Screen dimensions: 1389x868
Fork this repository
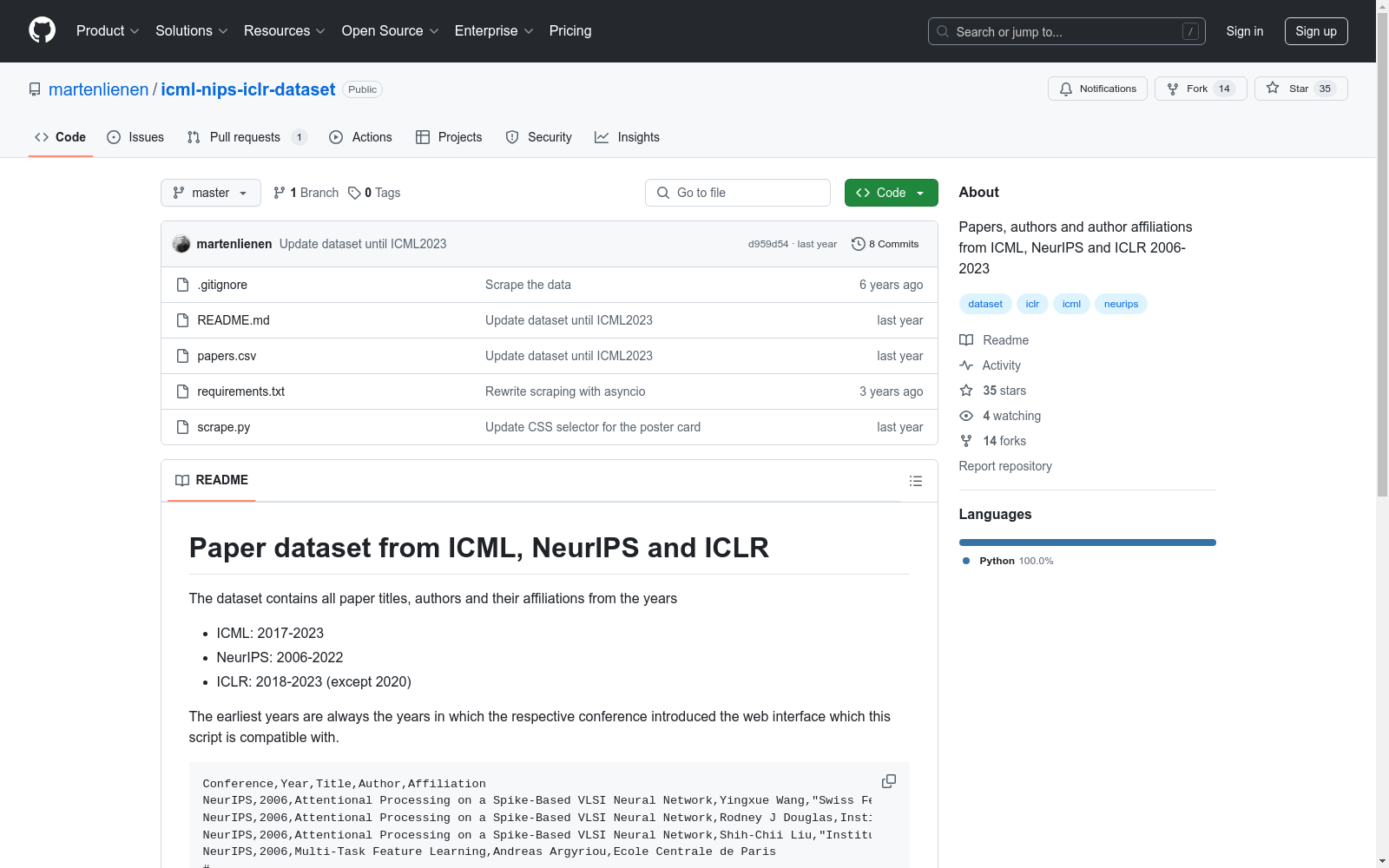click(1201, 89)
